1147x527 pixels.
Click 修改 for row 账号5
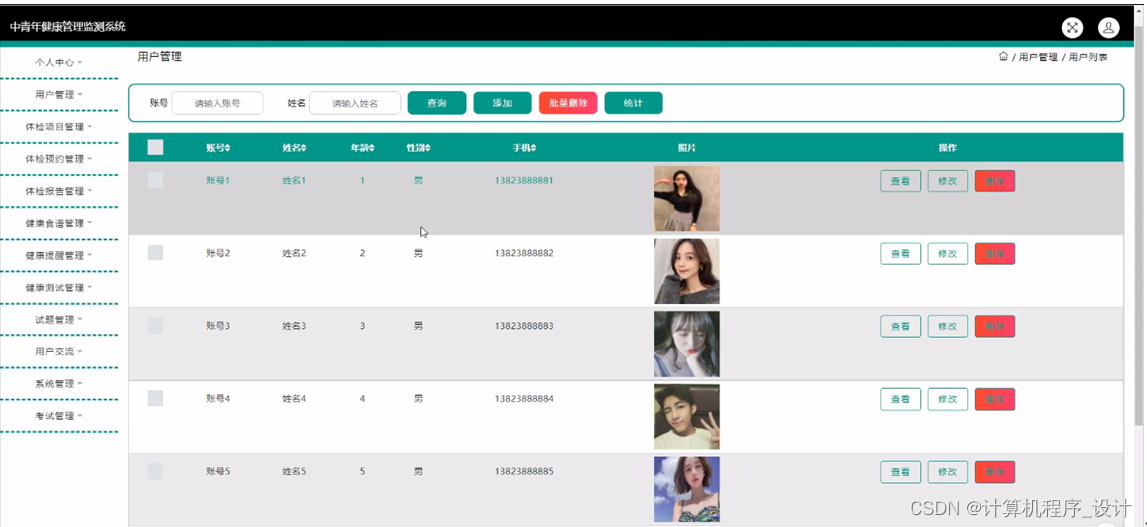947,472
